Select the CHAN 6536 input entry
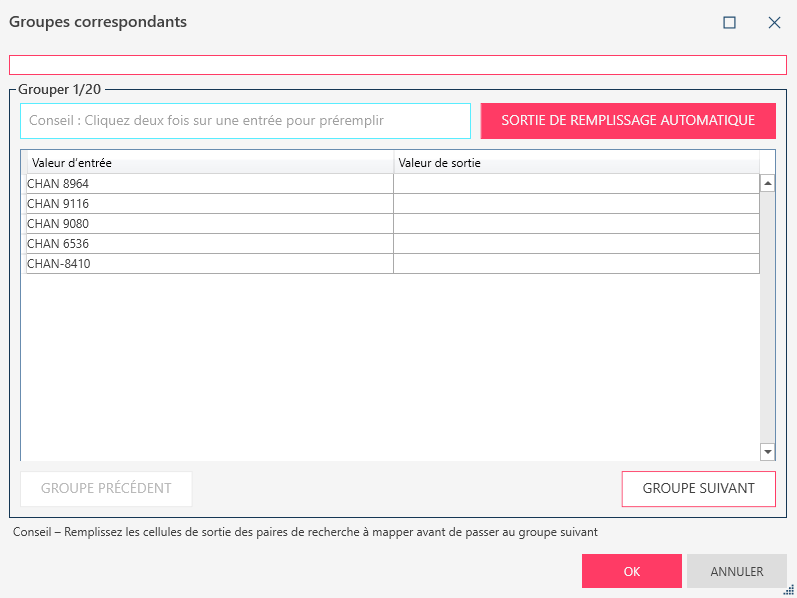The image size is (797, 598). (210, 244)
